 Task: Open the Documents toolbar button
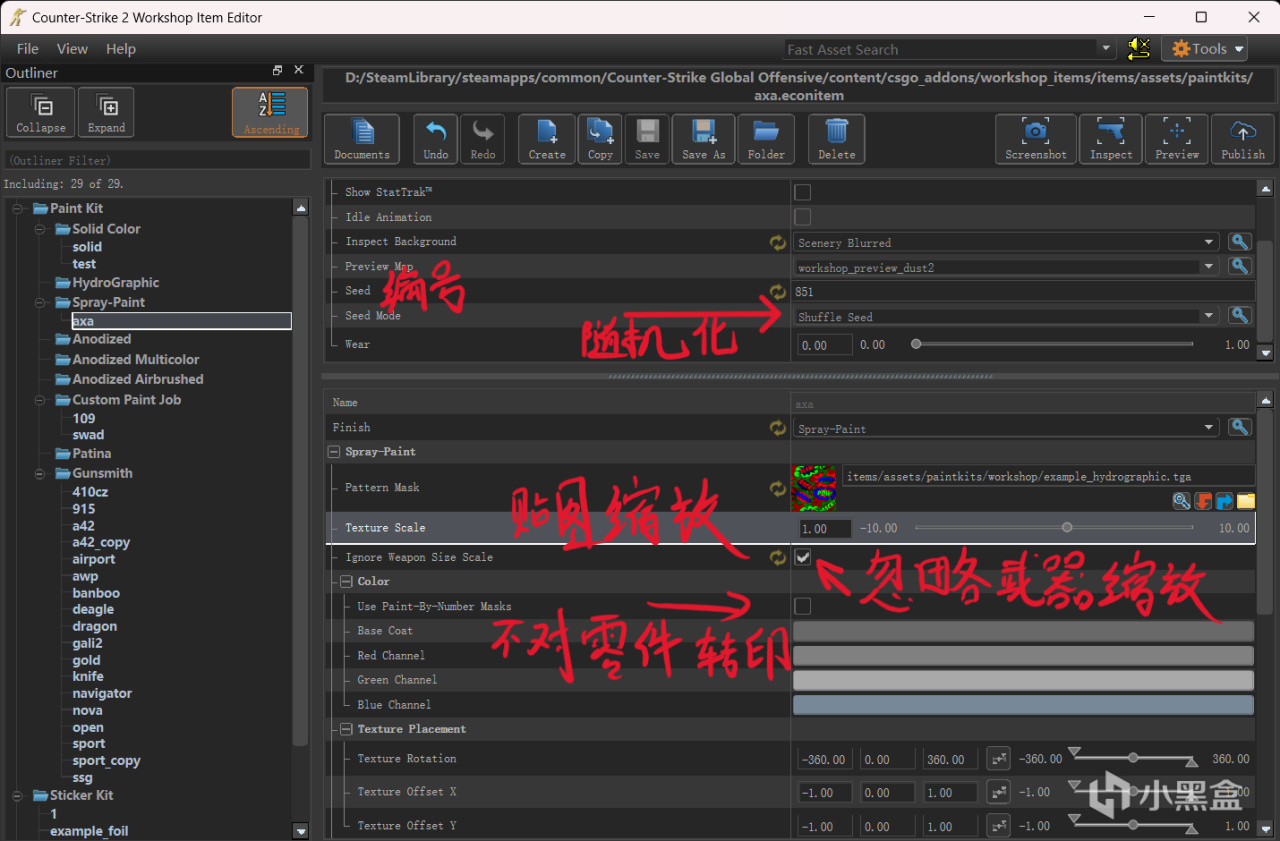click(362, 139)
